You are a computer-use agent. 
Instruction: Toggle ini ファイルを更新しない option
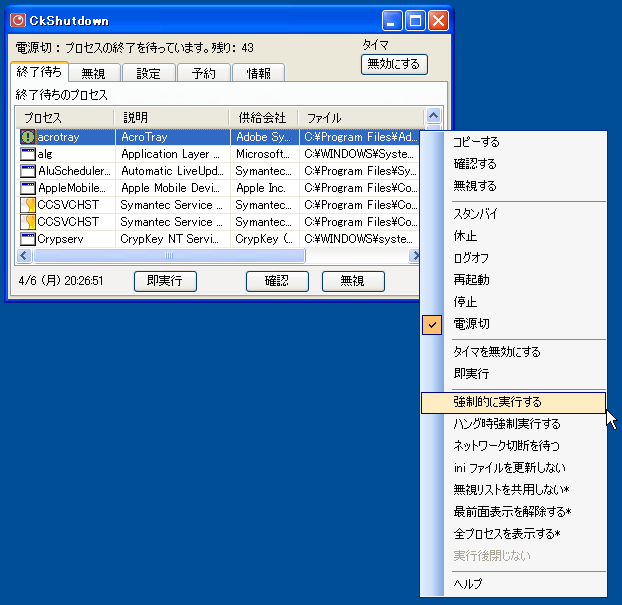(513, 468)
